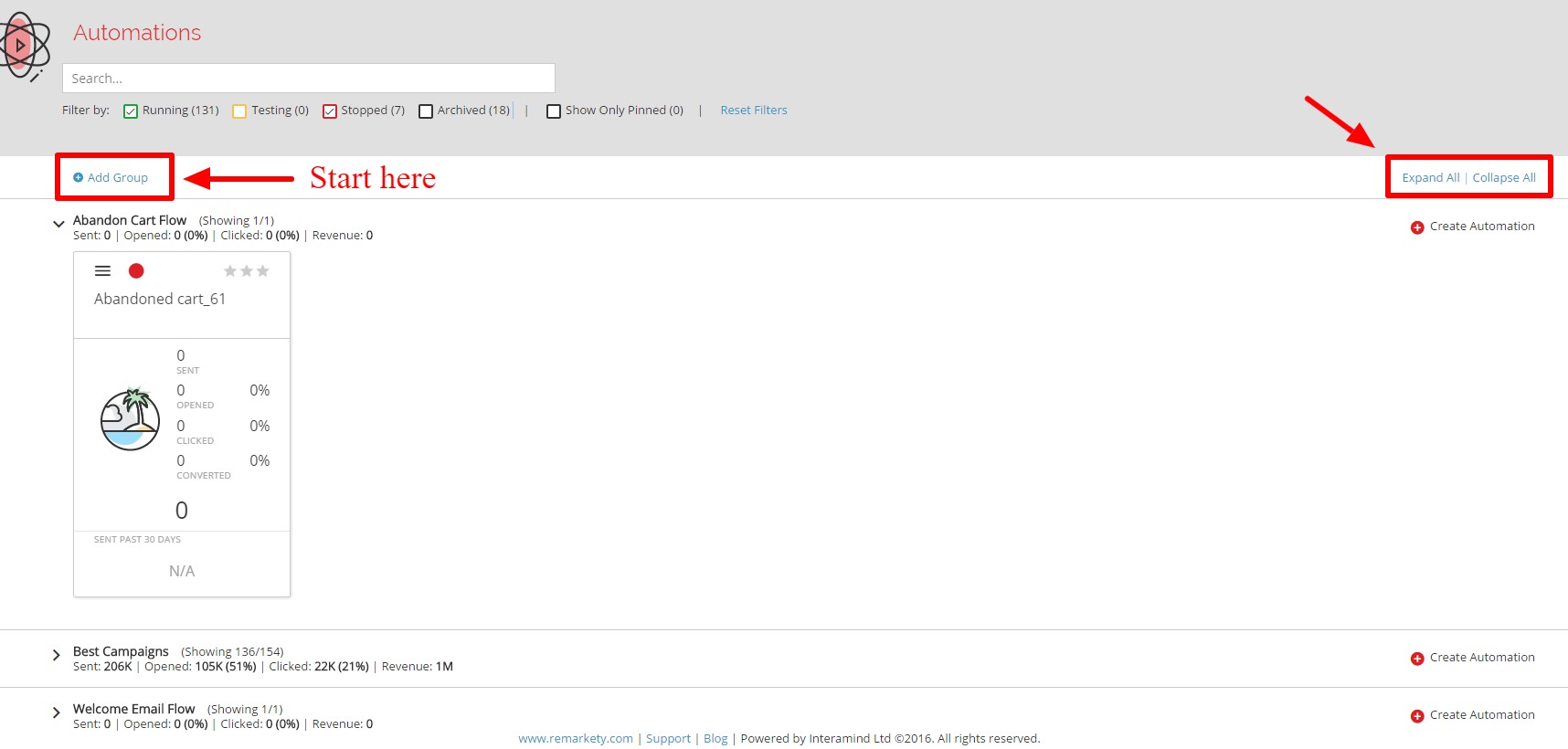1568x749 pixels.
Task: Expand the Welcome Email Flow group chevron
Action: click(x=57, y=712)
